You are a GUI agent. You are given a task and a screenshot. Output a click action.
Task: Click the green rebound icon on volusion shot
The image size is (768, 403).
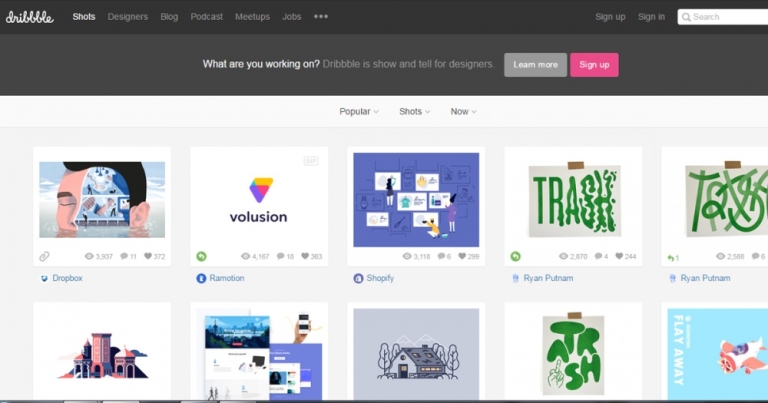tap(201, 256)
